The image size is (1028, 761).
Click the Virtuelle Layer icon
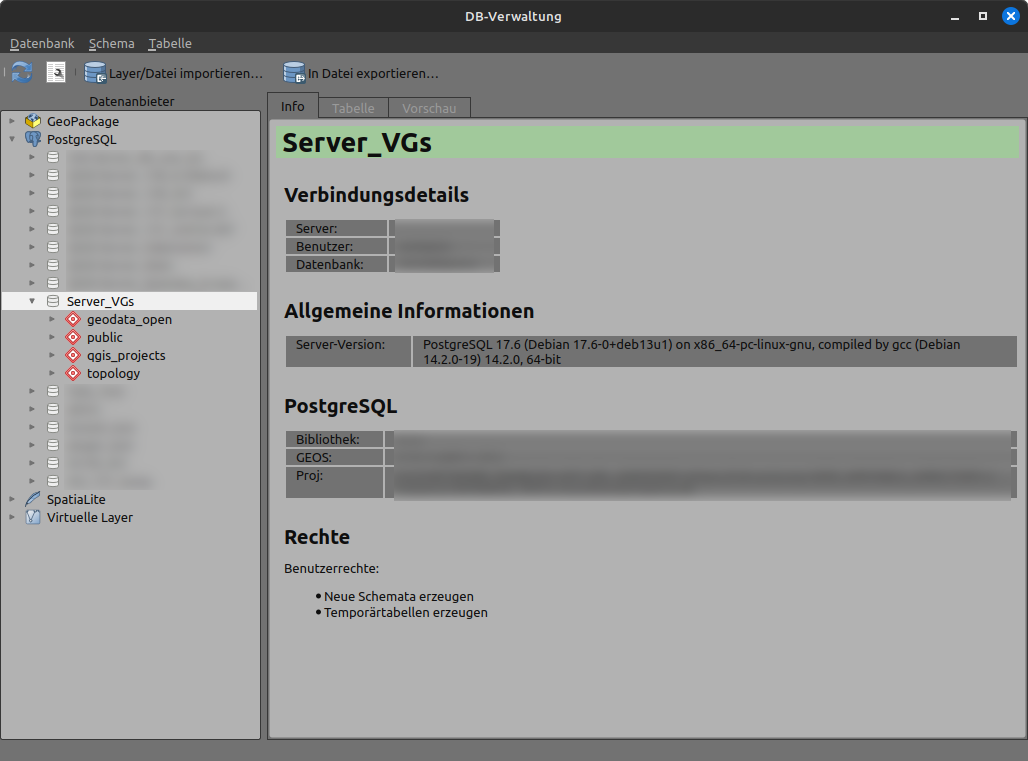click(33, 517)
